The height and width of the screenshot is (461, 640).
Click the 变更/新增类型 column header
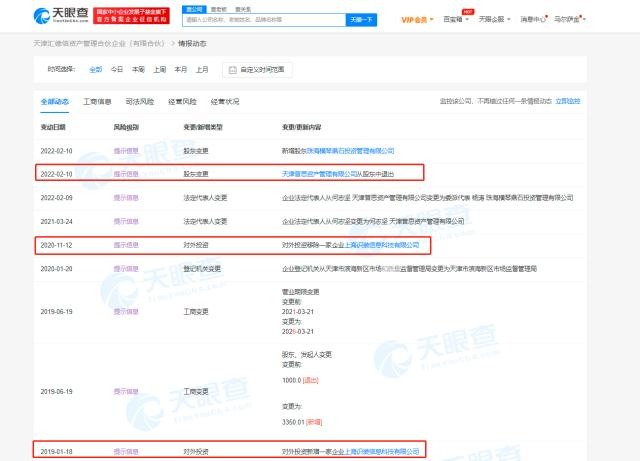click(203, 127)
